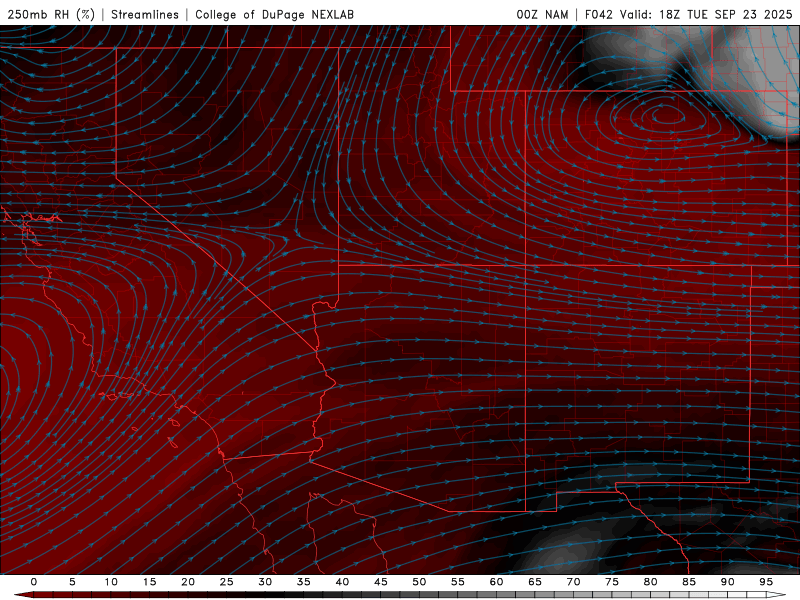Image resolution: width=800 pixels, height=600 pixels.
Task: Click the '5' value on color scale
Action: click(x=72, y=582)
